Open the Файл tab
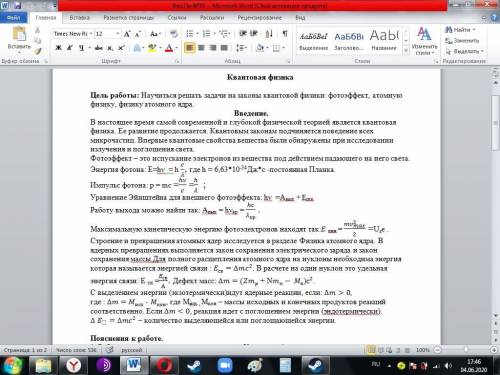500x375 pixels. (14, 17)
